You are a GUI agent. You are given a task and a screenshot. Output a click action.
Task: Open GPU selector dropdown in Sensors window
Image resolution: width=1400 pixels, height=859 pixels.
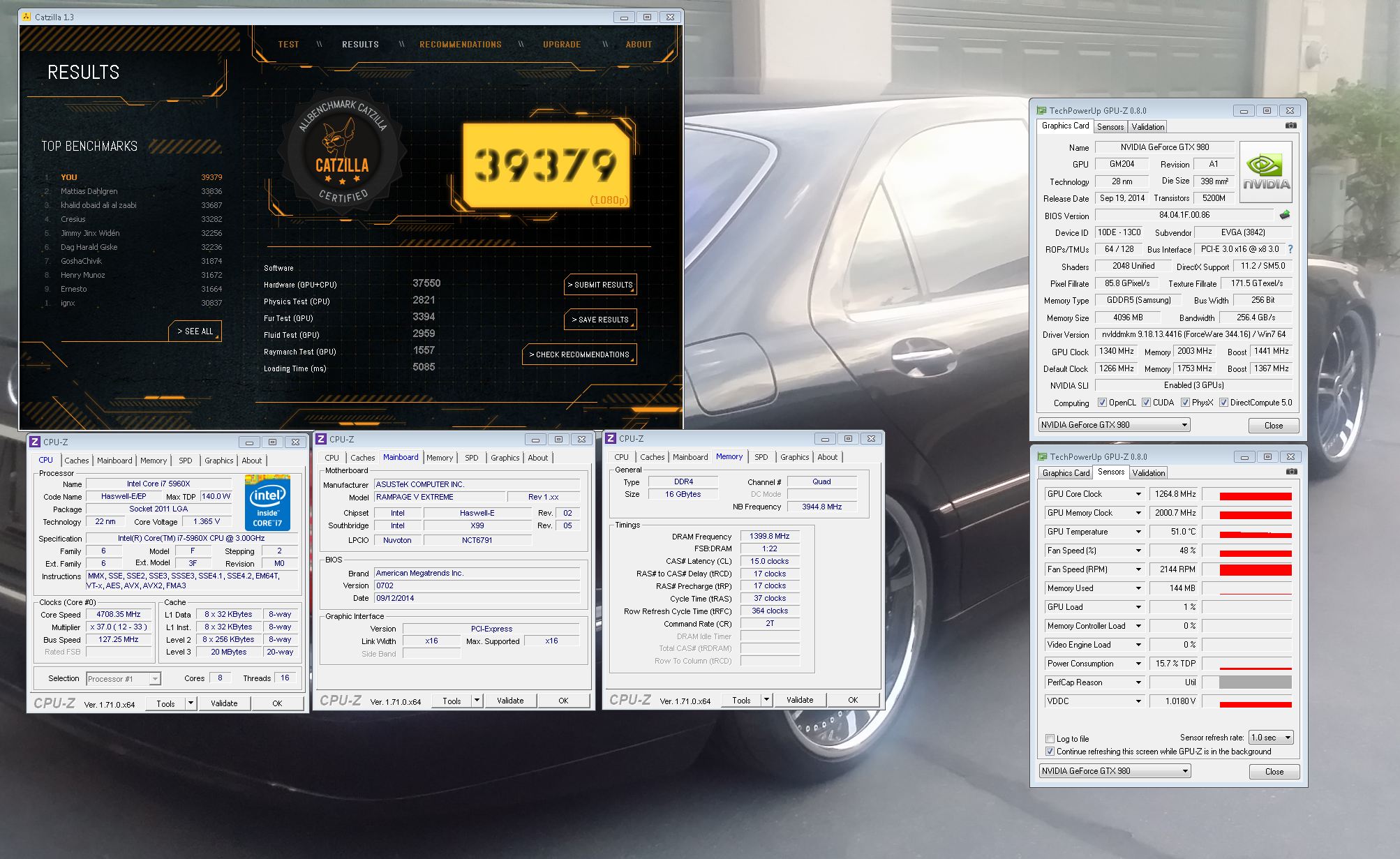coord(1115,770)
